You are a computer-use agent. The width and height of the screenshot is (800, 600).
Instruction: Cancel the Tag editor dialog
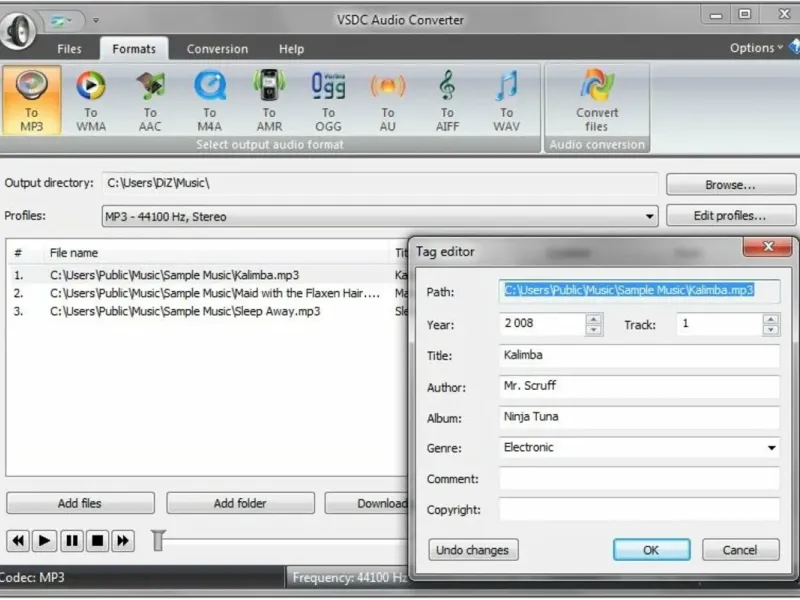(x=740, y=550)
